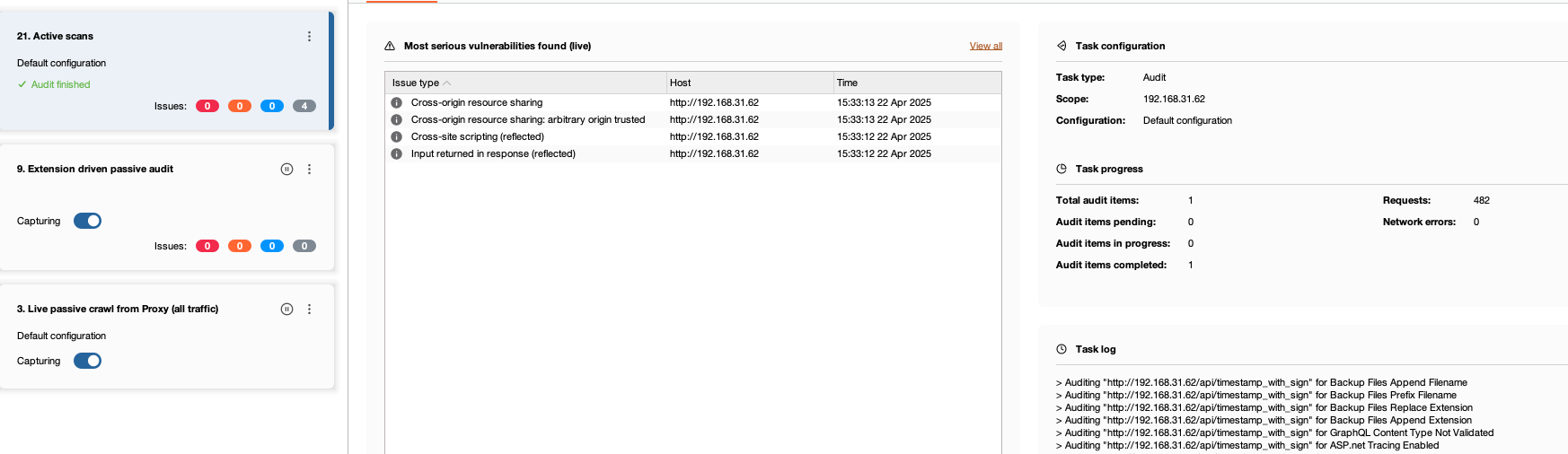The width and height of the screenshot is (1568, 454).
Task: Click the Task progress clock icon
Action: click(1061, 169)
